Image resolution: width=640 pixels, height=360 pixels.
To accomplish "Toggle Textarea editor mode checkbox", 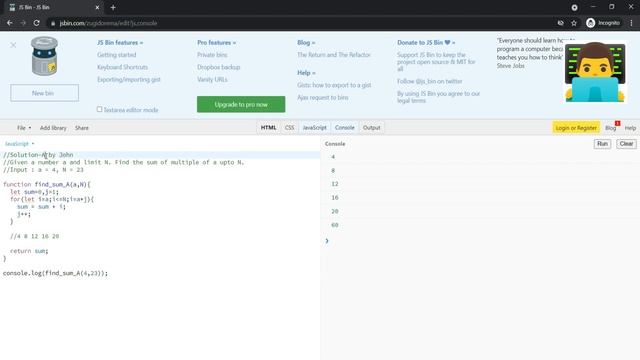I will tap(99, 109).
